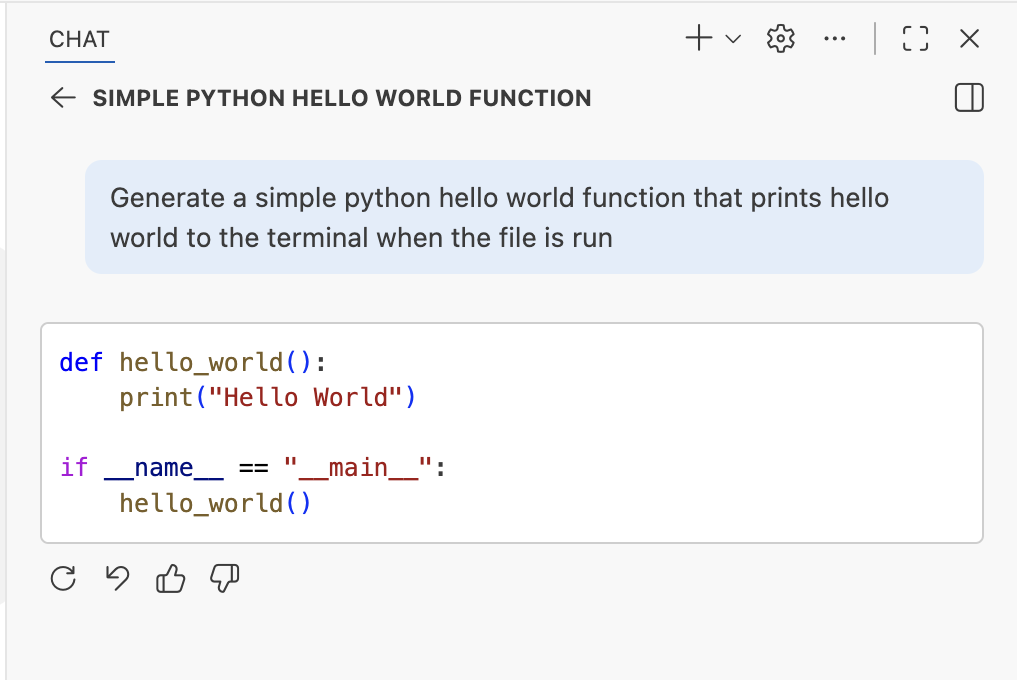Regenerate the Python code response
The width and height of the screenshot is (1017, 680).
pos(63,578)
